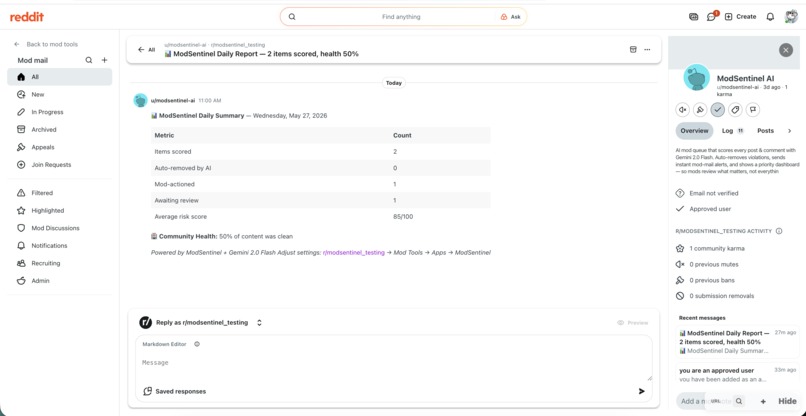Image resolution: width=806 pixels, height=416 pixels.
Task: Click the Today date divider label
Action: coord(394,83)
